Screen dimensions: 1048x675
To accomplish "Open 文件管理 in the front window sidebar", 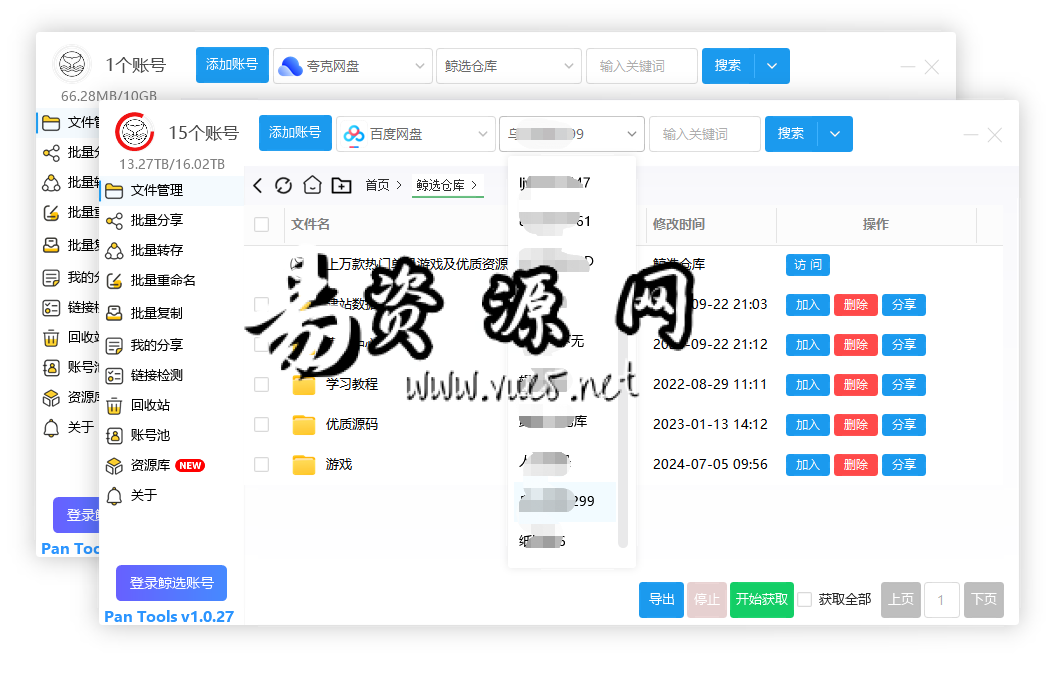I will (172, 191).
